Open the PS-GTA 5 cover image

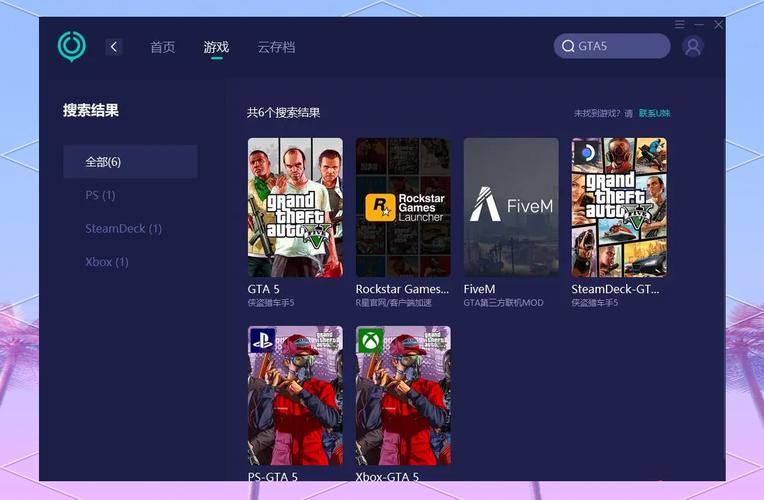[x=295, y=396]
